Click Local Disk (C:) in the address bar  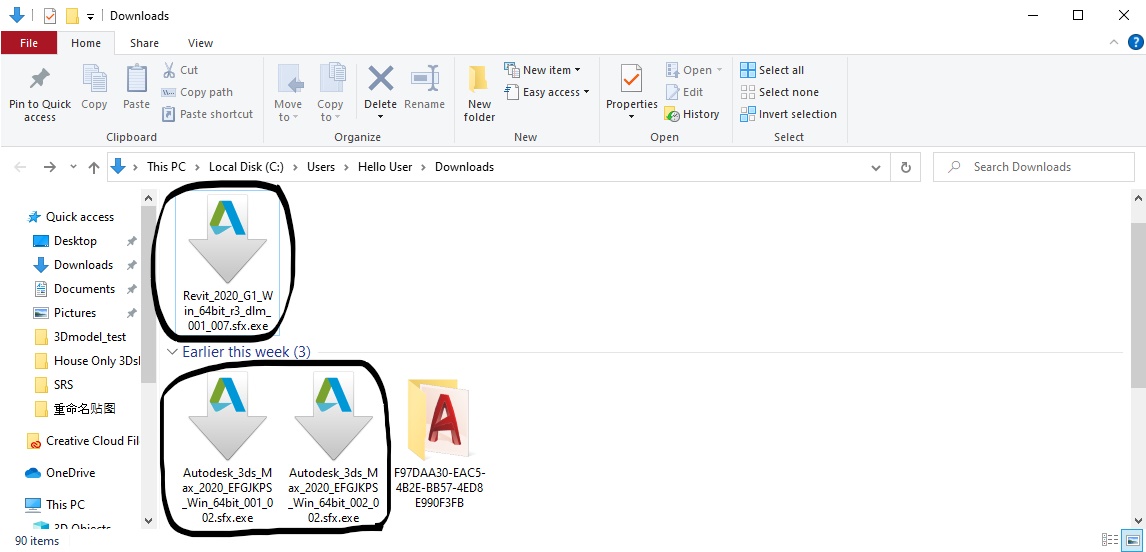(x=246, y=167)
